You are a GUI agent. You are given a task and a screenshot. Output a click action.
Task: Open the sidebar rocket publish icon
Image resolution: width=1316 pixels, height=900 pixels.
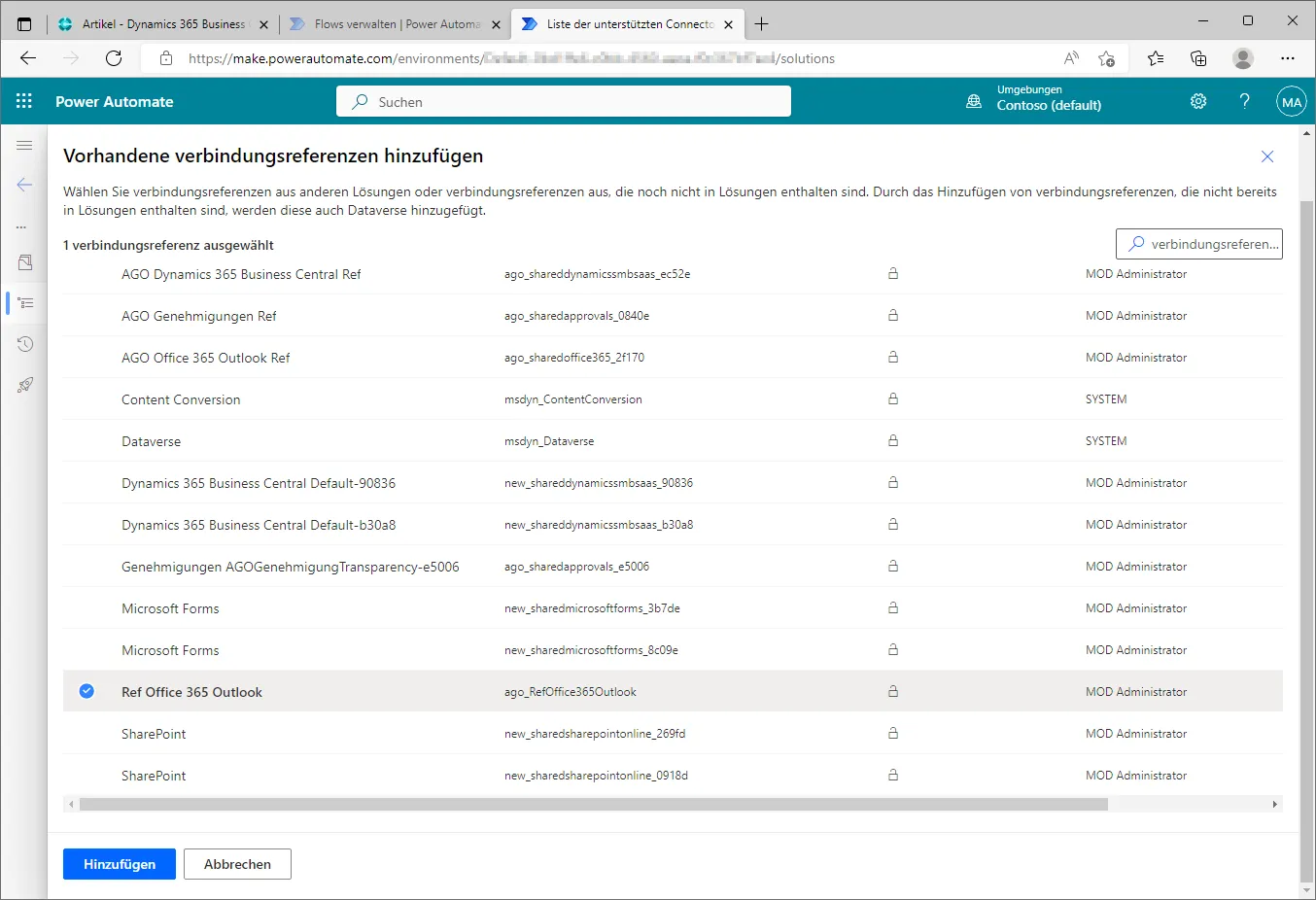point(25,385)
